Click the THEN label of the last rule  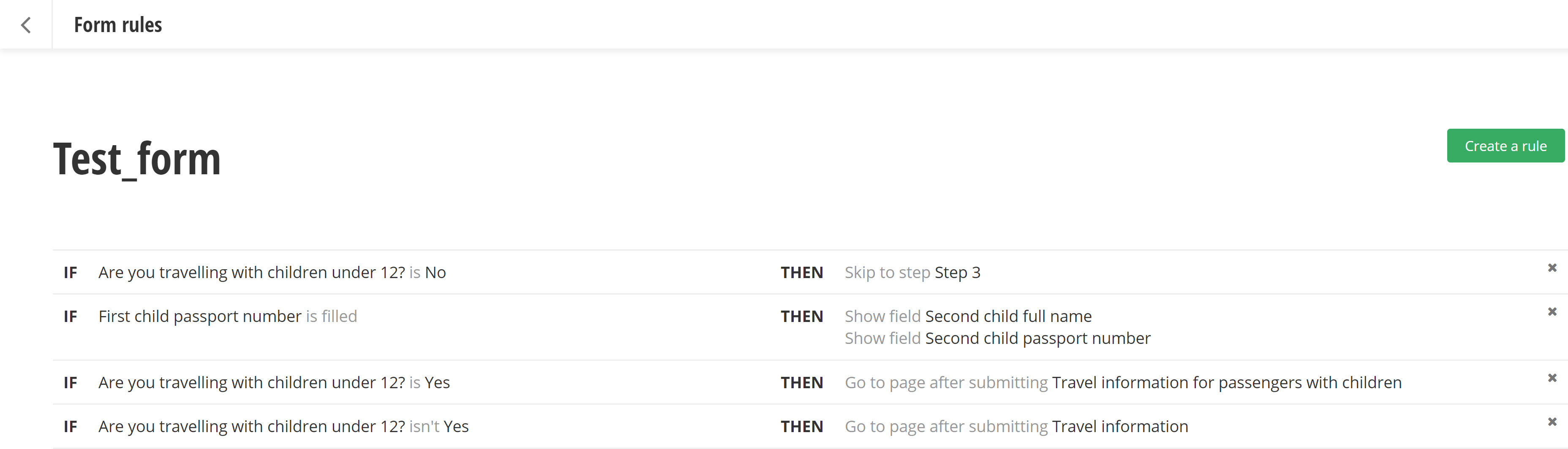801,427
